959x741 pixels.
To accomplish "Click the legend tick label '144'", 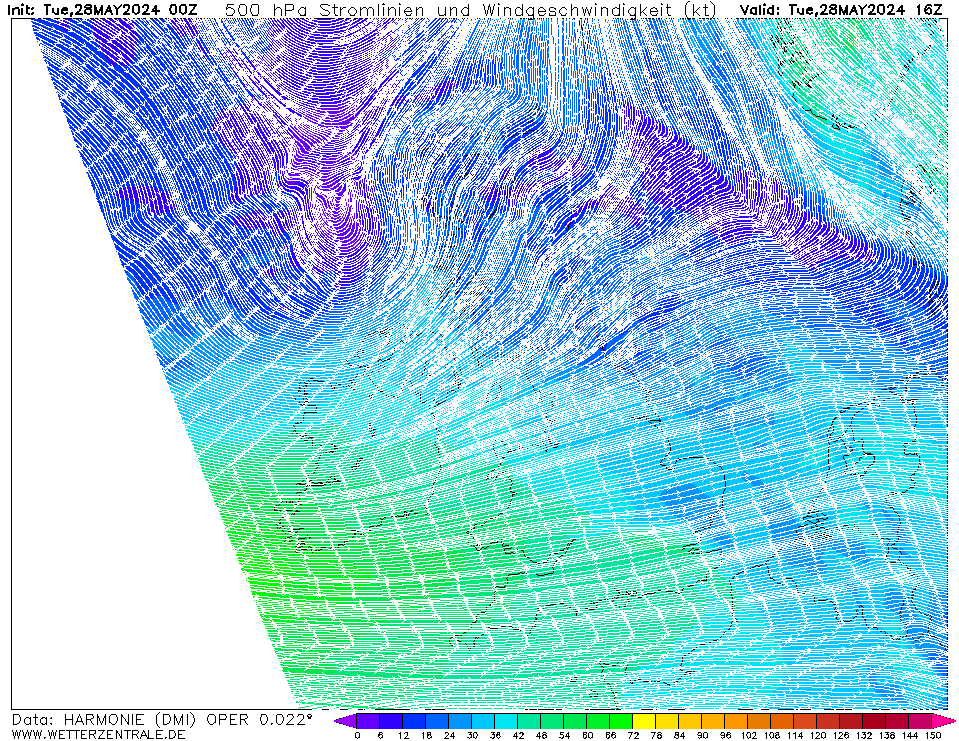I will point(910,735).
